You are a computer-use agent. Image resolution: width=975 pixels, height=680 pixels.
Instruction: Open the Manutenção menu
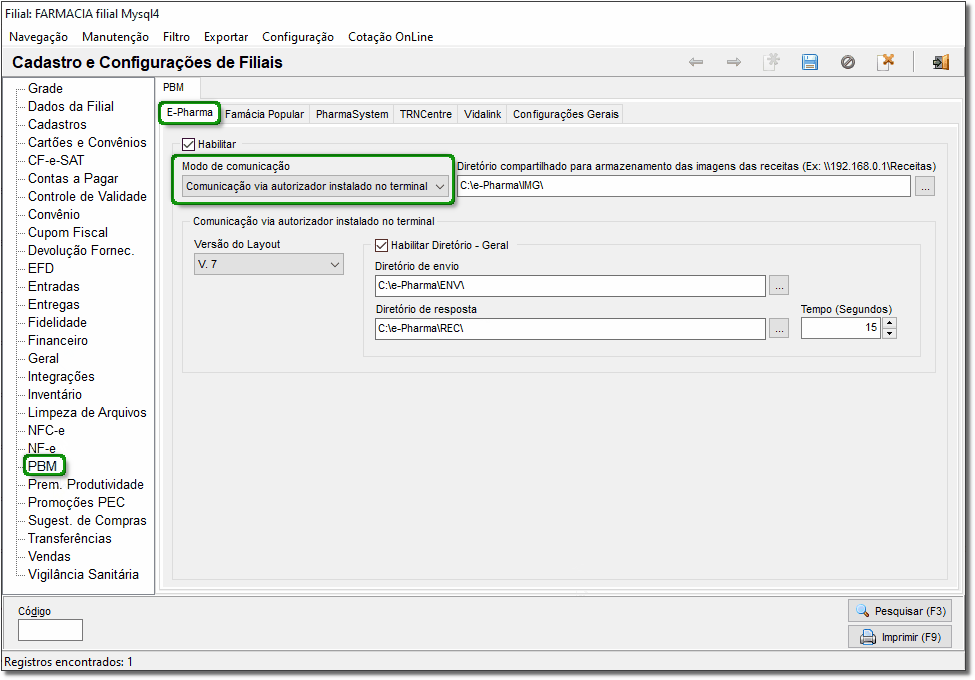click(115, 37)
